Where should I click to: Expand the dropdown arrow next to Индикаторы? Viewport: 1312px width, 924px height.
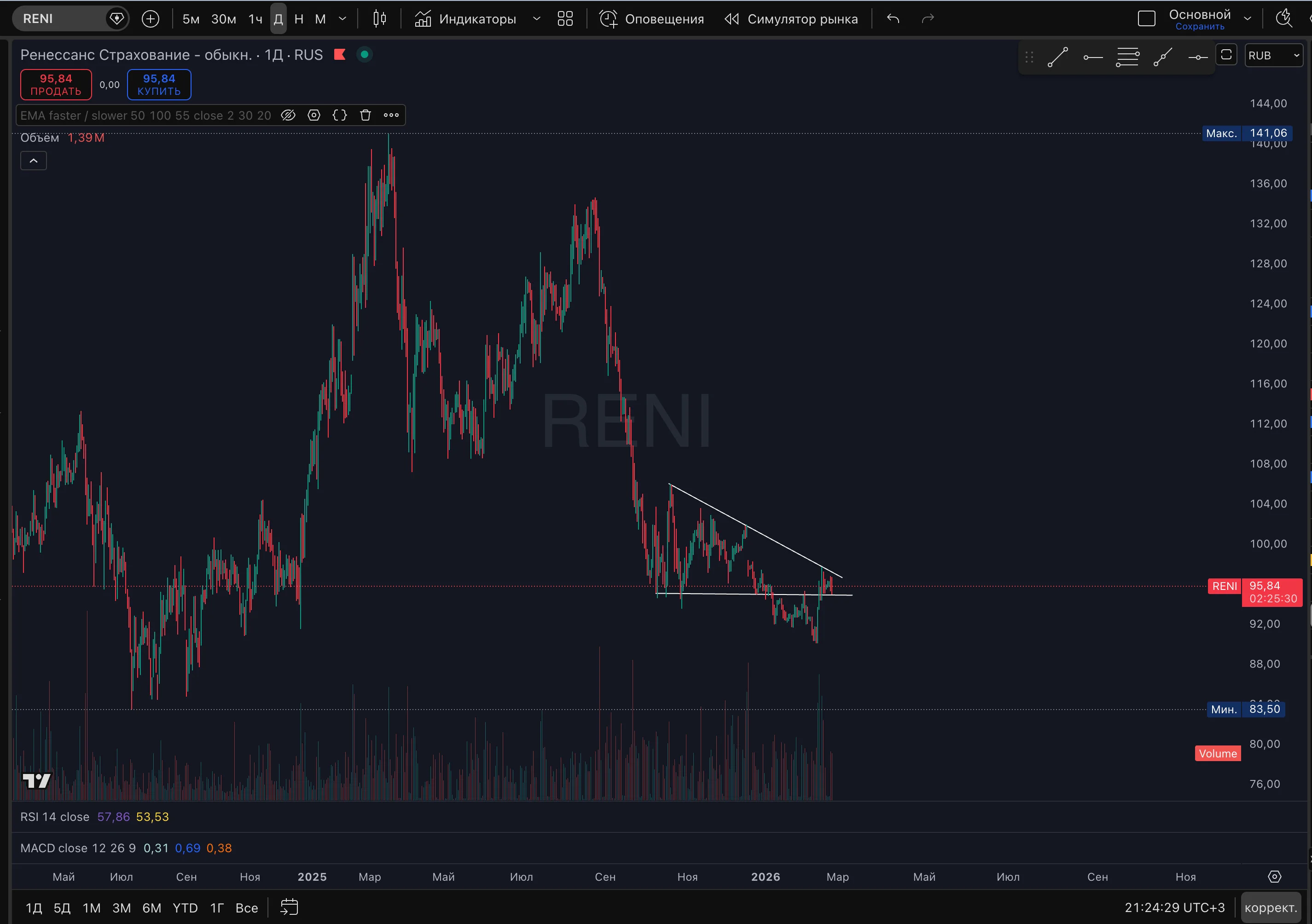pos(537,19)
